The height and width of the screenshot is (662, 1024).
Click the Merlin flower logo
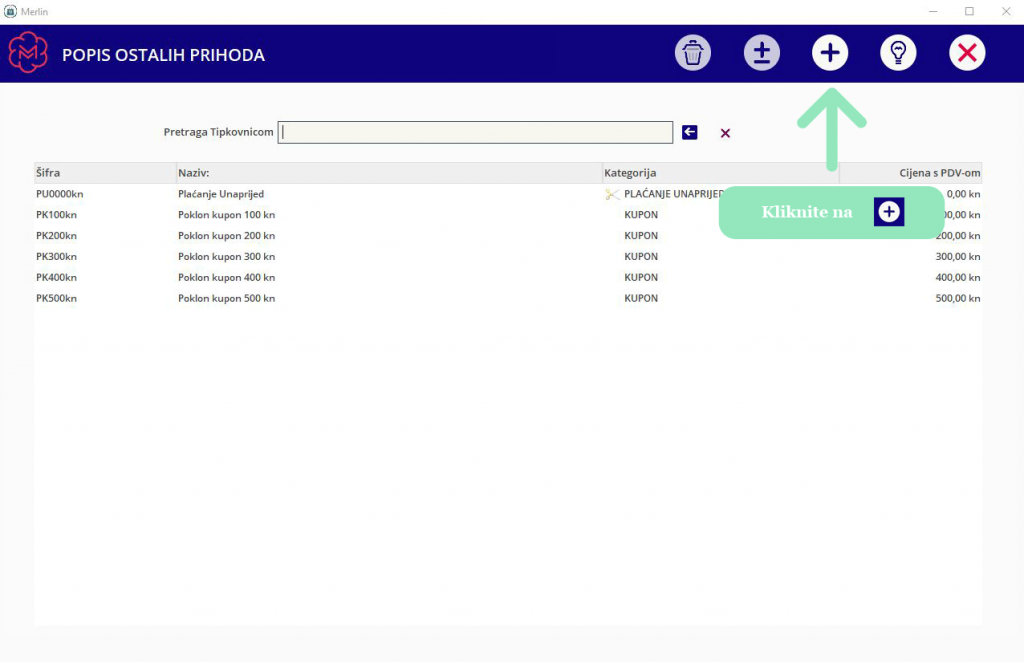[x=28, y=52]
